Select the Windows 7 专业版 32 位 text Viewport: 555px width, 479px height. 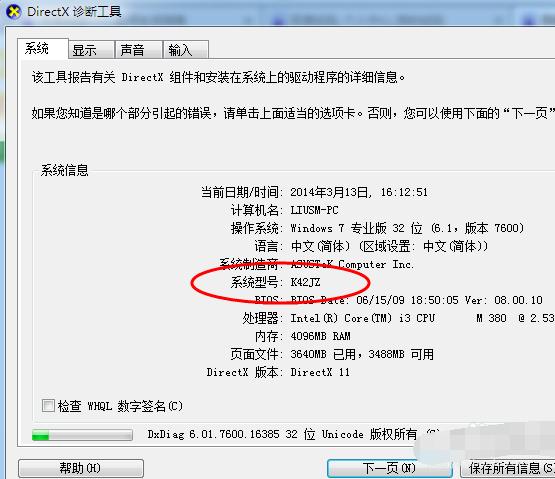[x=356, y=228]
